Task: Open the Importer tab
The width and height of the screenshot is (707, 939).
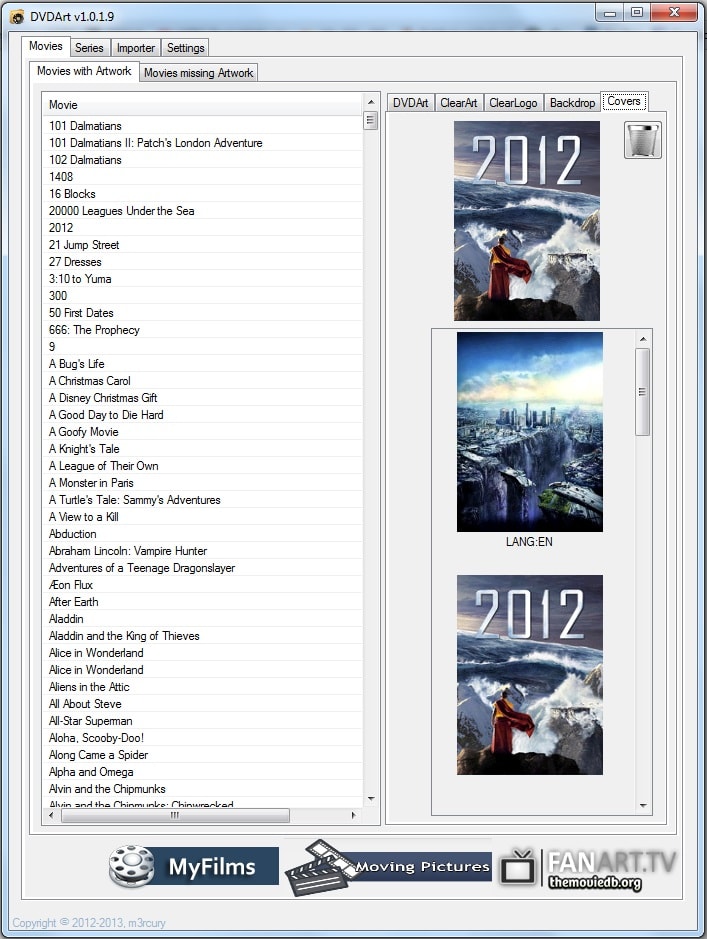Action: tap(136, 48)
